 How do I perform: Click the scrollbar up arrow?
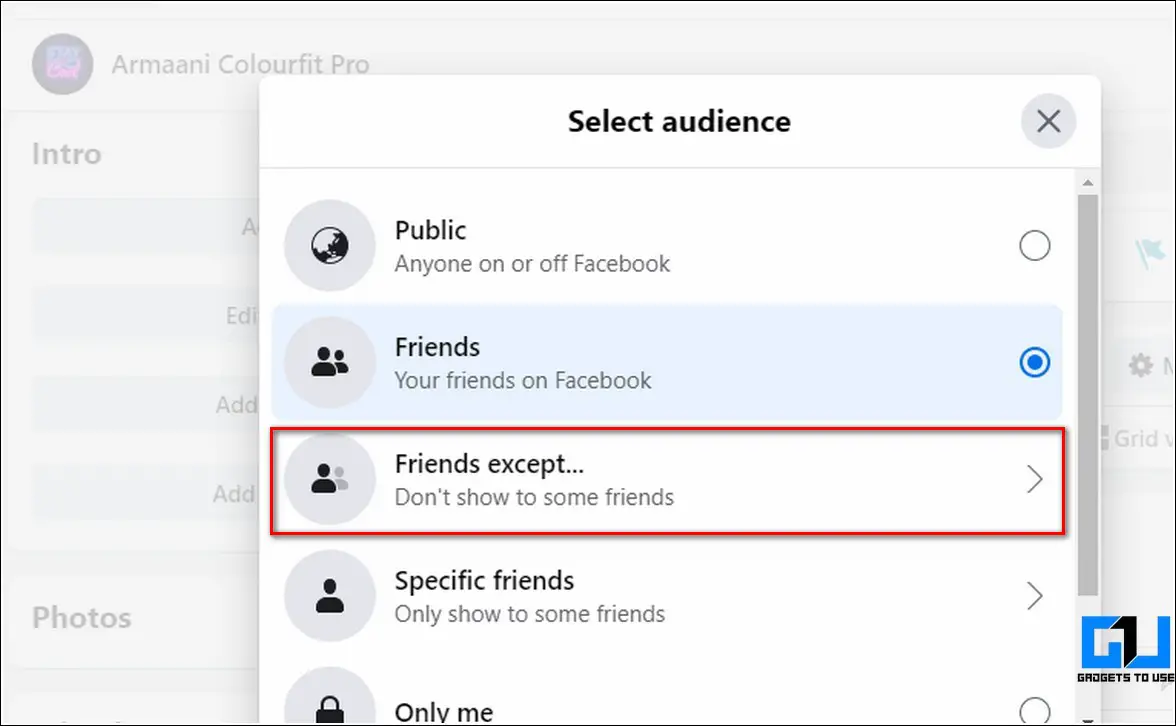pos(1088,182)
